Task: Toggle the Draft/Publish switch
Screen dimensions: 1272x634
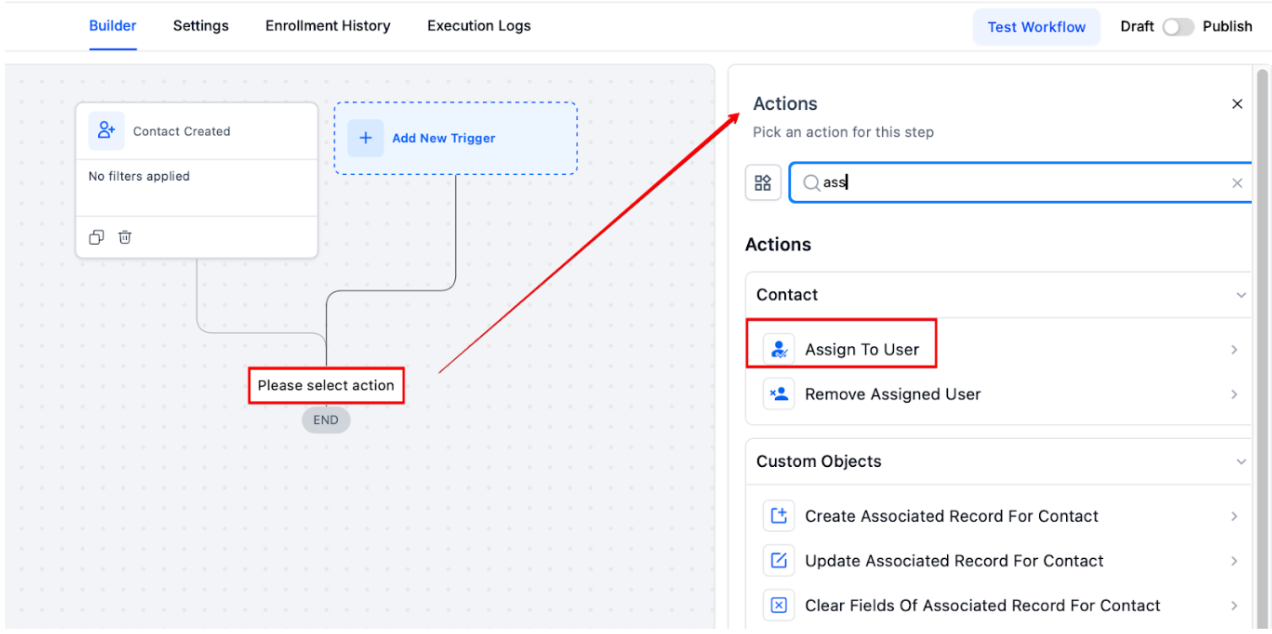Action: coord(1178,27)
